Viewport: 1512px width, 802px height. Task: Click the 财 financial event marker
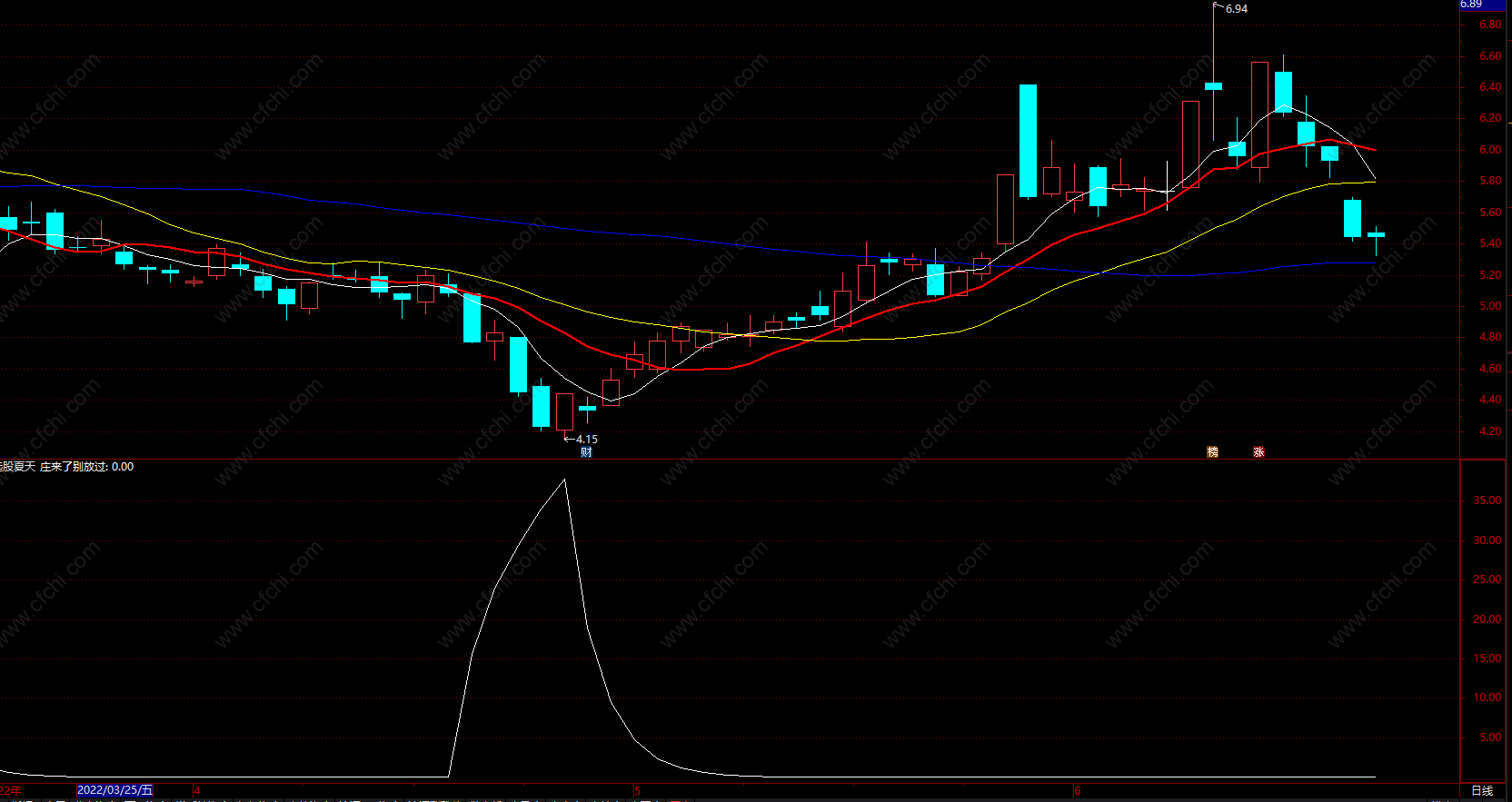(586, 451)
